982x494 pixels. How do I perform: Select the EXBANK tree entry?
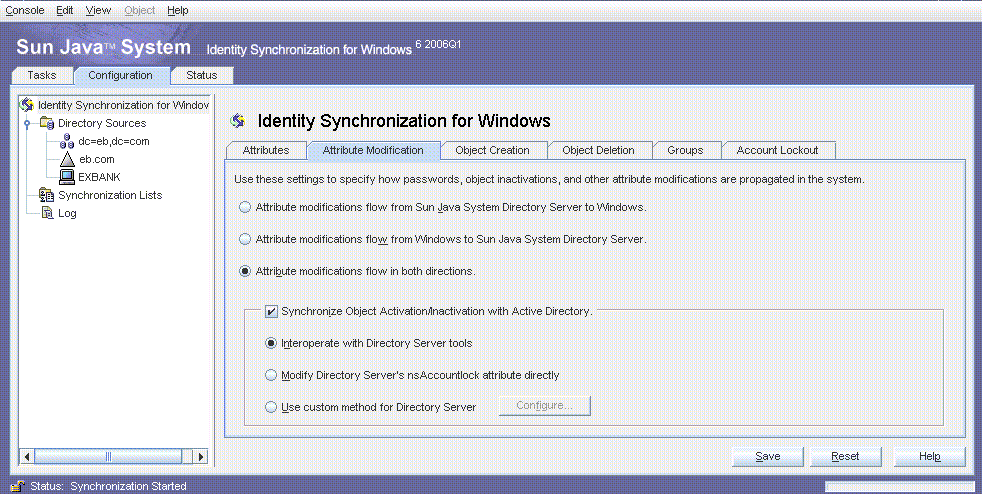(99, 177)
